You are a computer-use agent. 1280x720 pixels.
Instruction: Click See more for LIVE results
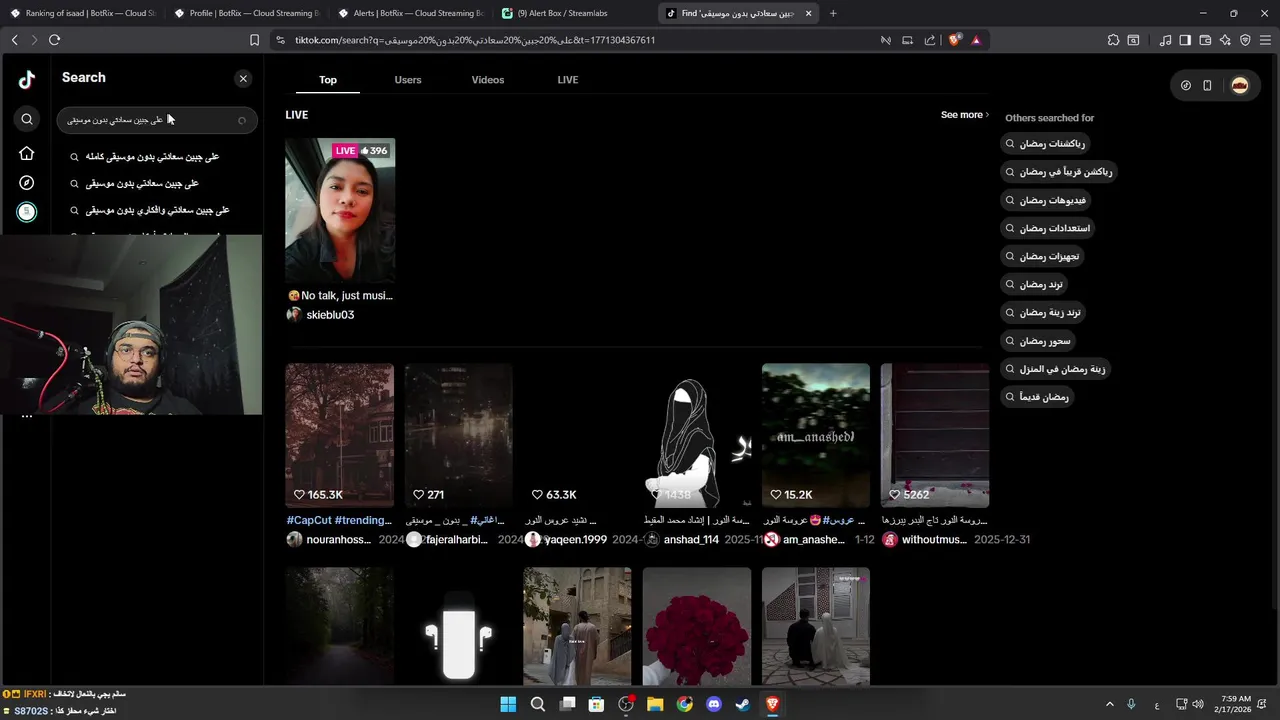[965, 115]
